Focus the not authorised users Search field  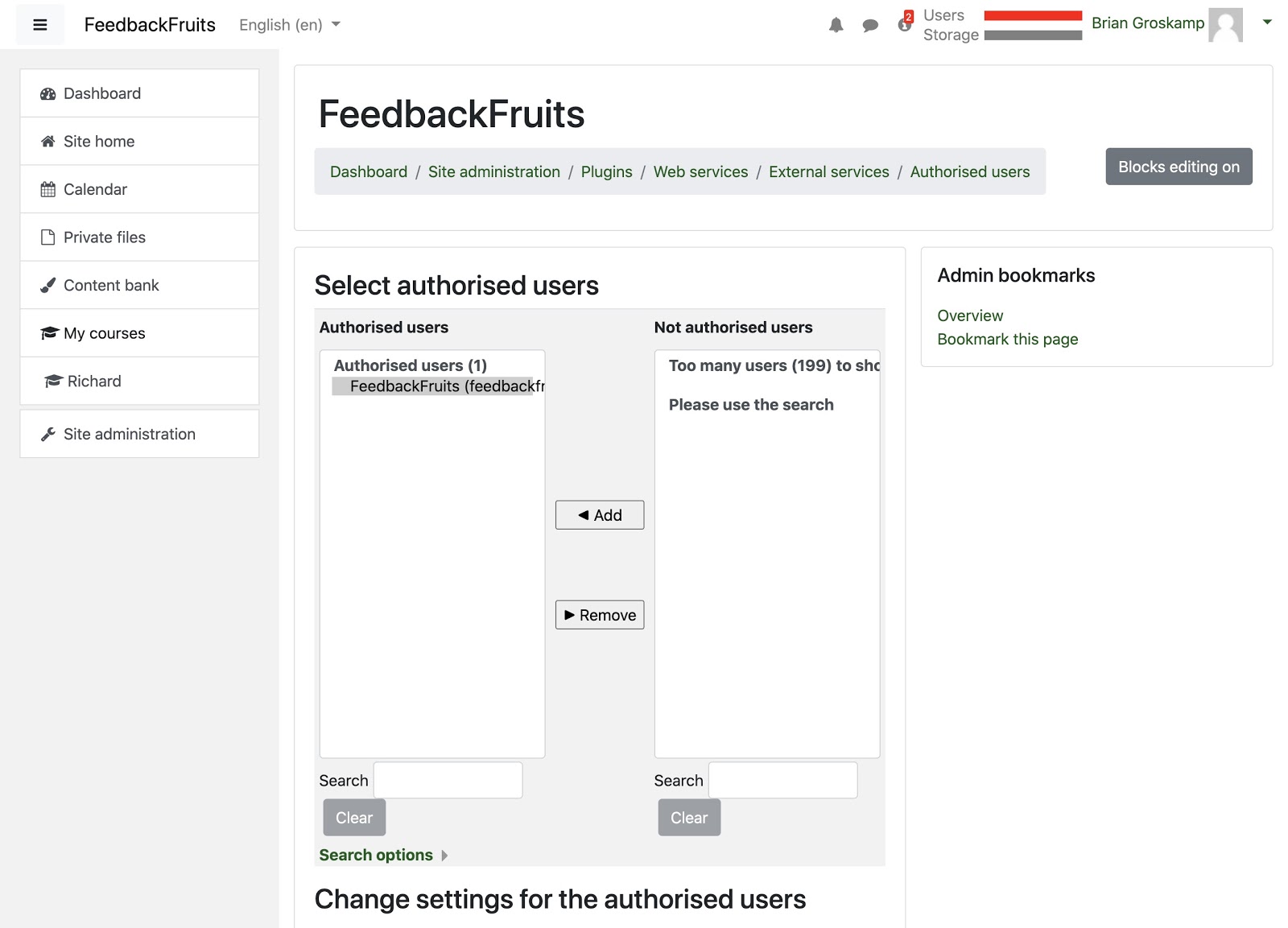click(x=783, y=780)
